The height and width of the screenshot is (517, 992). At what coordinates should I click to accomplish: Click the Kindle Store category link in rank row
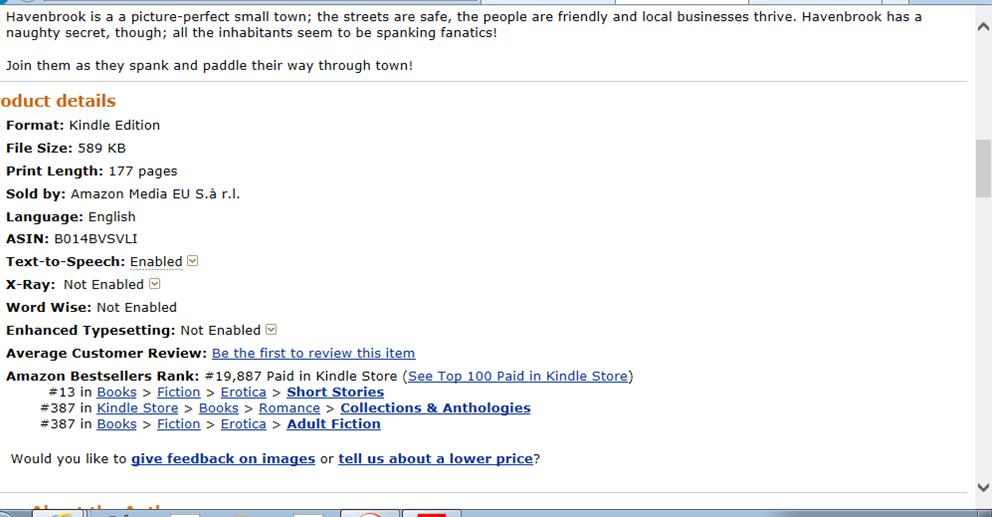click(x=137, y=408)
